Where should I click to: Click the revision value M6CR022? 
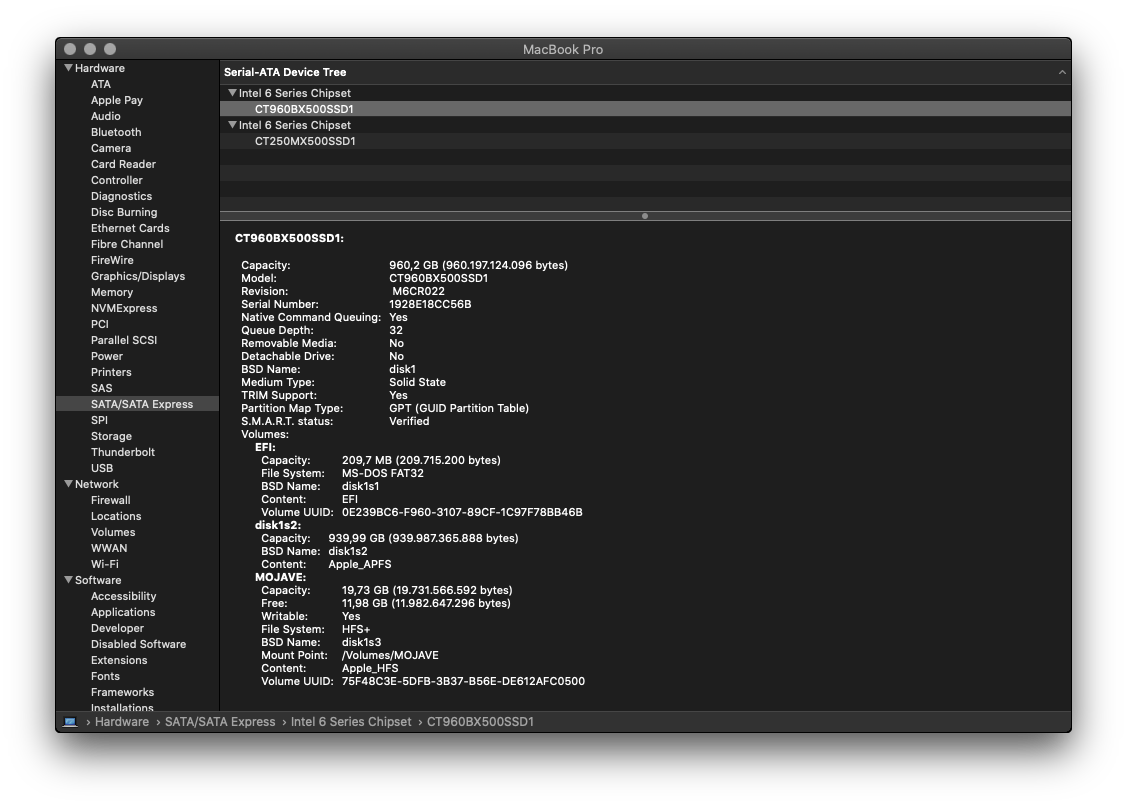point(418,291)
